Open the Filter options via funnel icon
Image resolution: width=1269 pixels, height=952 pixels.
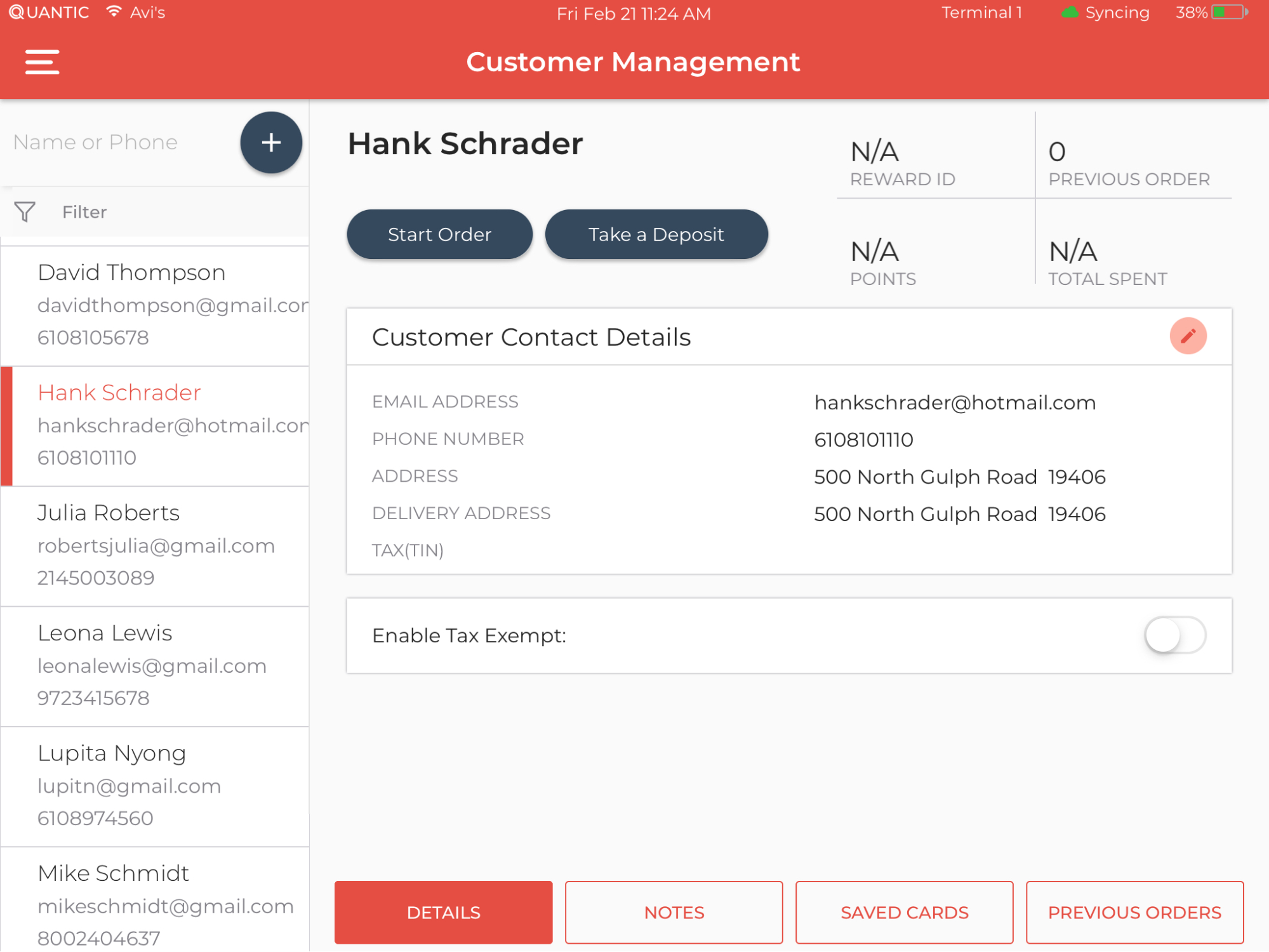pos(25,212)
